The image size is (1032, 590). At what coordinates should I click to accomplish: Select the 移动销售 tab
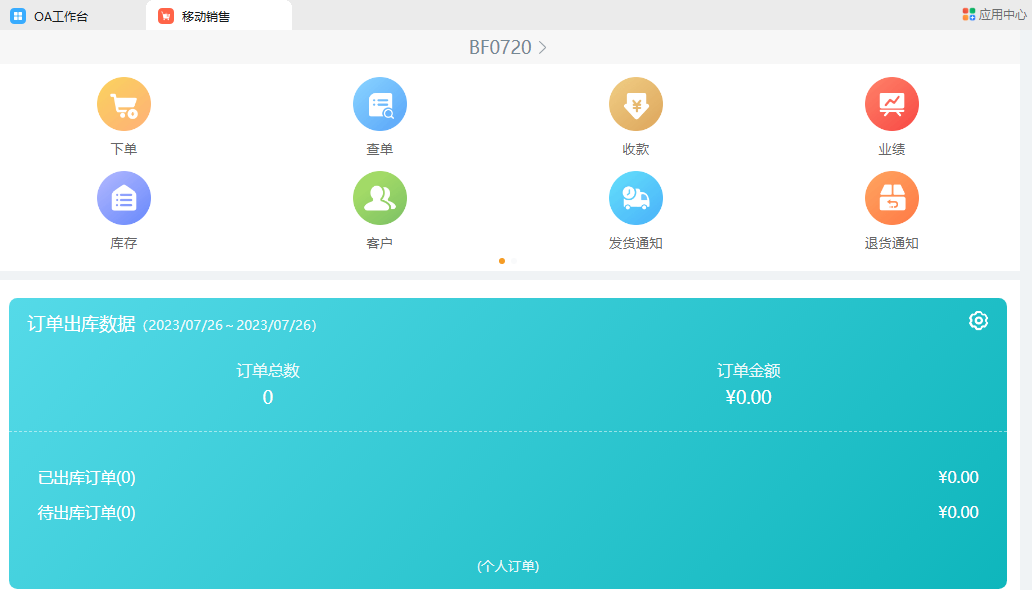pyautogui.click(x=205, y=16)
